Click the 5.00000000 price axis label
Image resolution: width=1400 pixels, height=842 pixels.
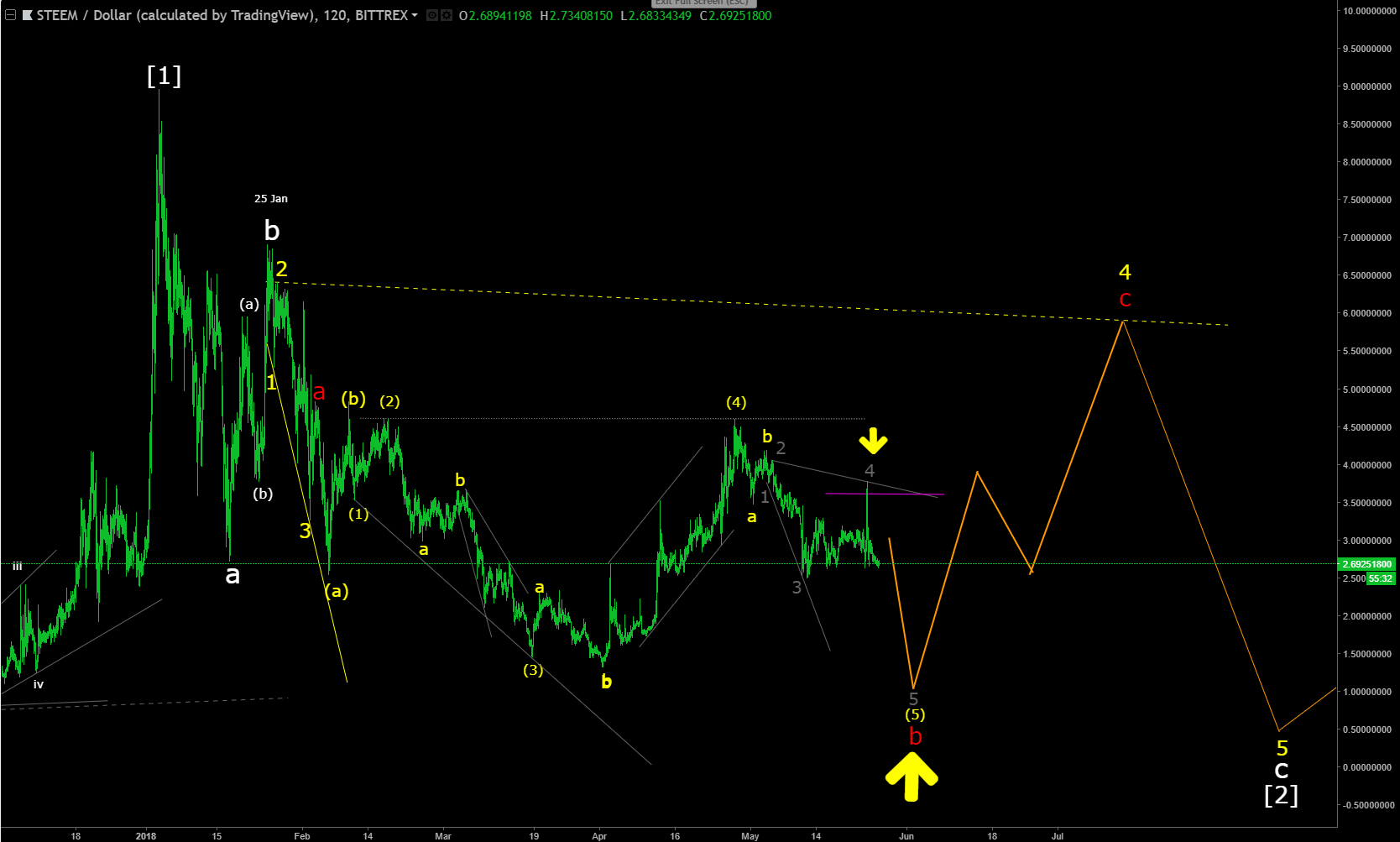pyautogui.click(x=1367, y=390)
